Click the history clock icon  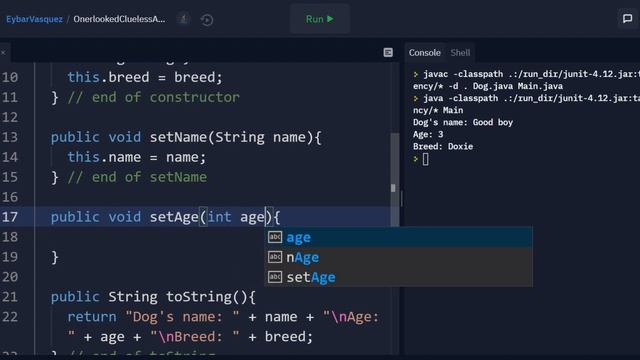tap(207, 20)
